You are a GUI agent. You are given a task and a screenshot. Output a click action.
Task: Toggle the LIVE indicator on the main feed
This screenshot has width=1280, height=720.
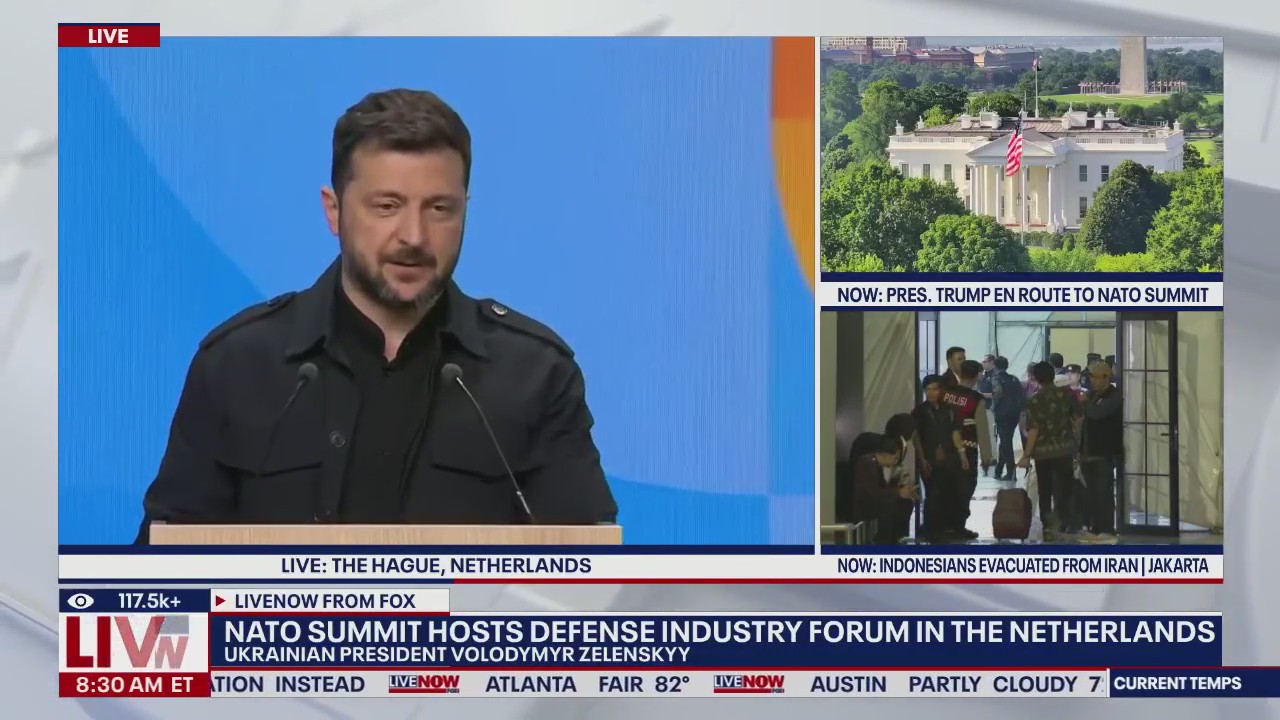pyautogui.click(x=108, y=35)
